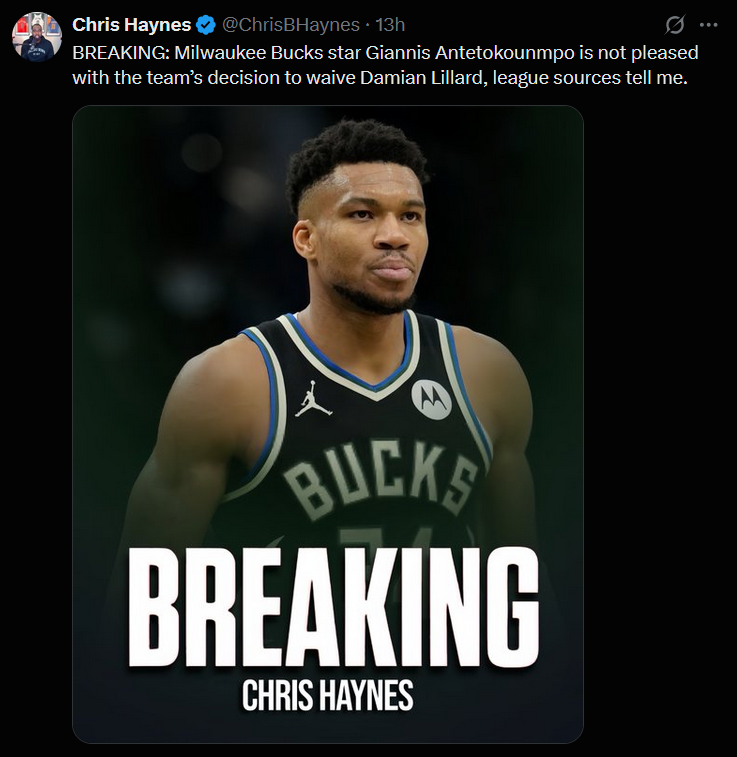Open Chris Haynes' profile avatar

tap(37, 37)
